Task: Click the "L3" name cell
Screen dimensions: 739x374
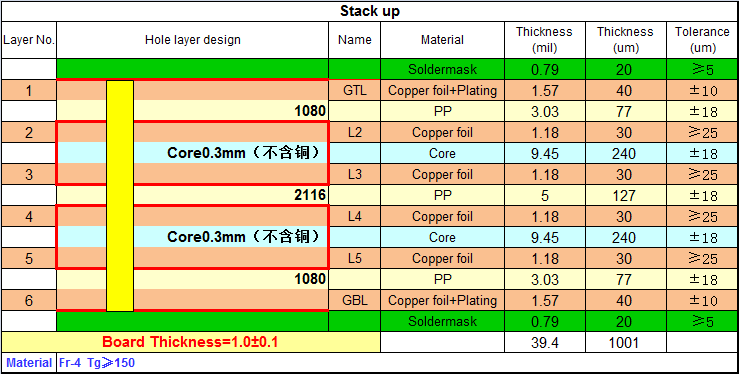Action: click(x=354, y=174)
